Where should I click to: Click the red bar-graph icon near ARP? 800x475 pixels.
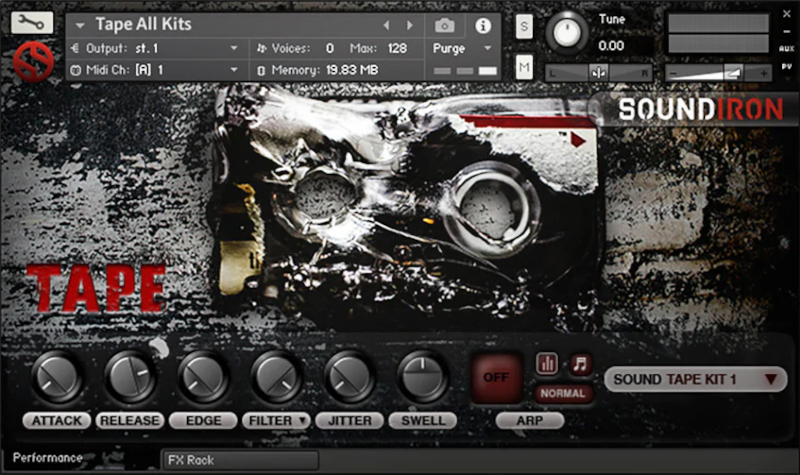click(547, 364)
